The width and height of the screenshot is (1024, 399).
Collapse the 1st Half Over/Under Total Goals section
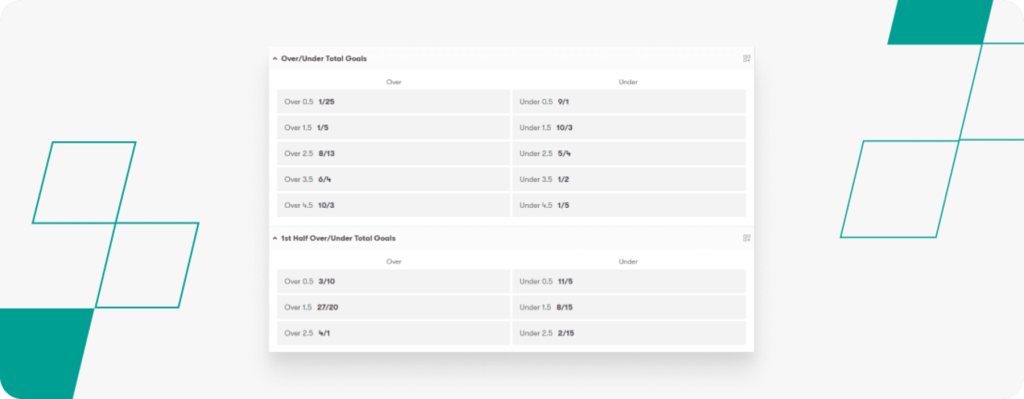[x=275, y=238]
